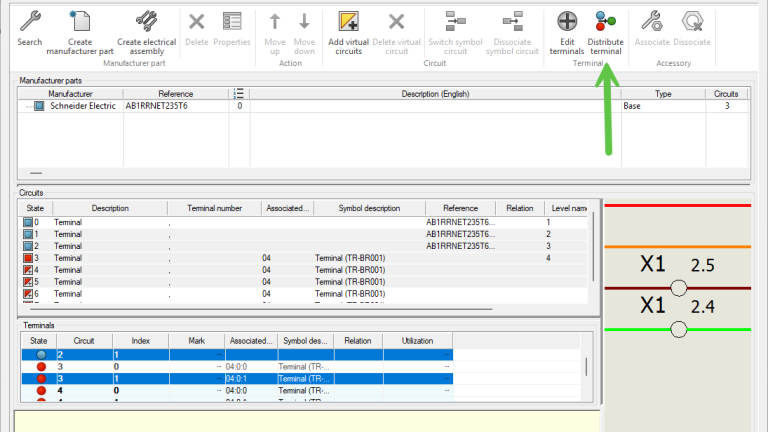Click Create electrical assembly icon
The height and width of the screenshot is (432, 768).
[x=146, y=22]
